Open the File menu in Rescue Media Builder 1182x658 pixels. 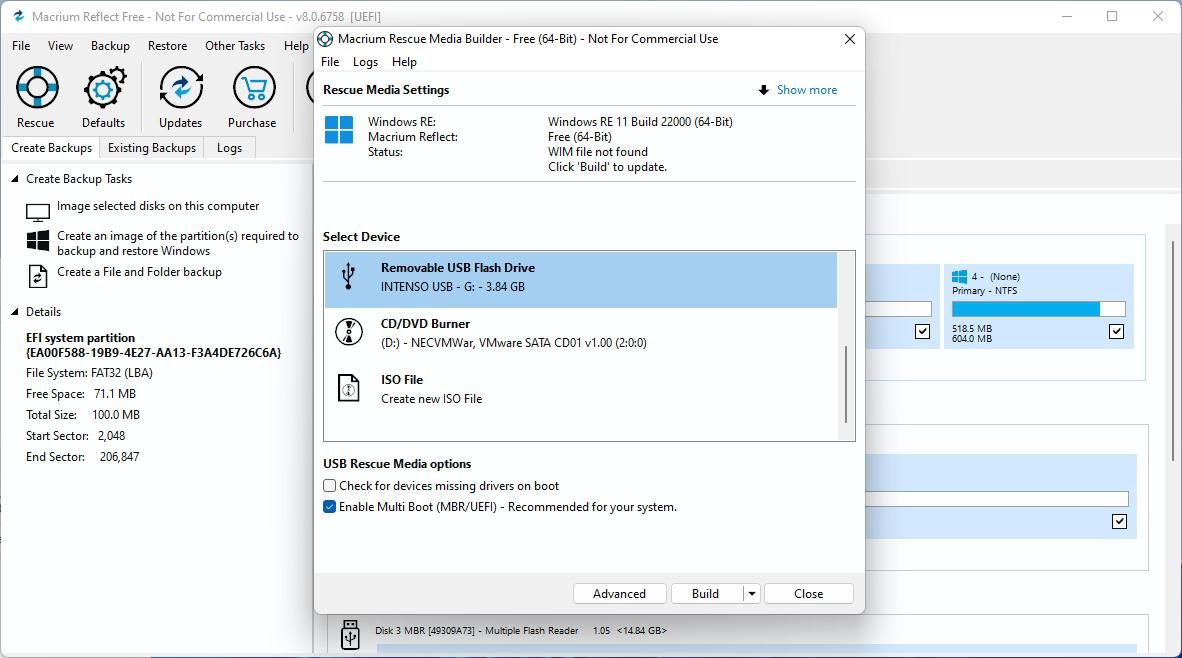[330, 62]
